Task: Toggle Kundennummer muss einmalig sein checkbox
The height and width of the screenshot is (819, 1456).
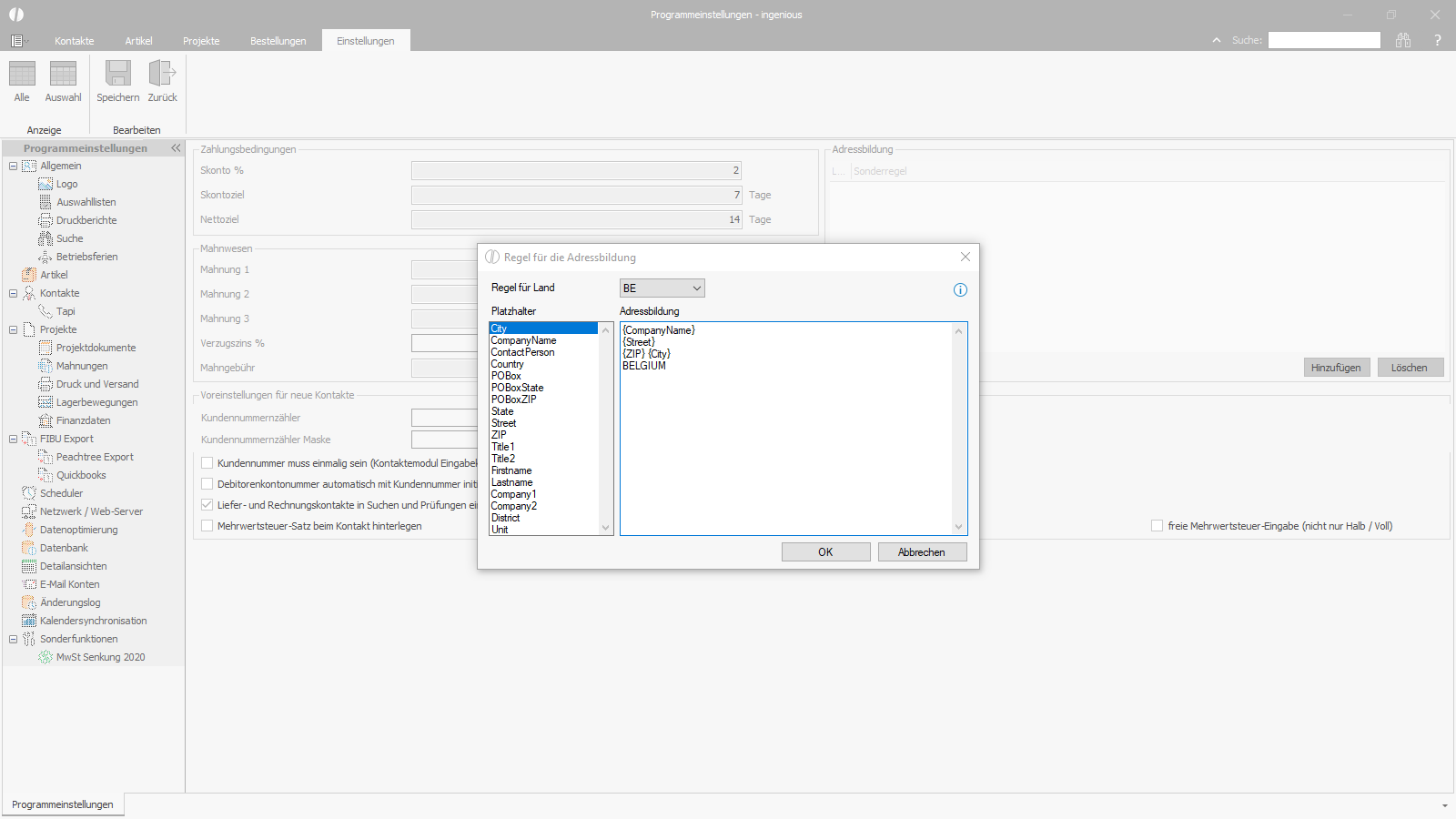Action: [207, 463]
